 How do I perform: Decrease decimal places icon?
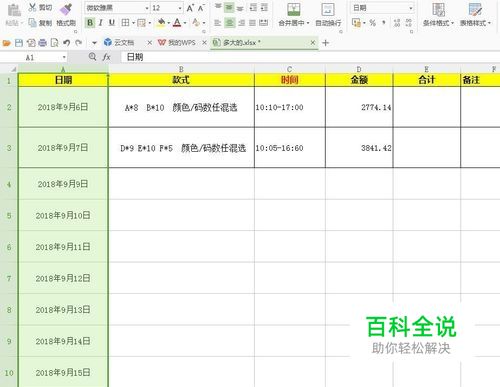click(x=408, y=23)
